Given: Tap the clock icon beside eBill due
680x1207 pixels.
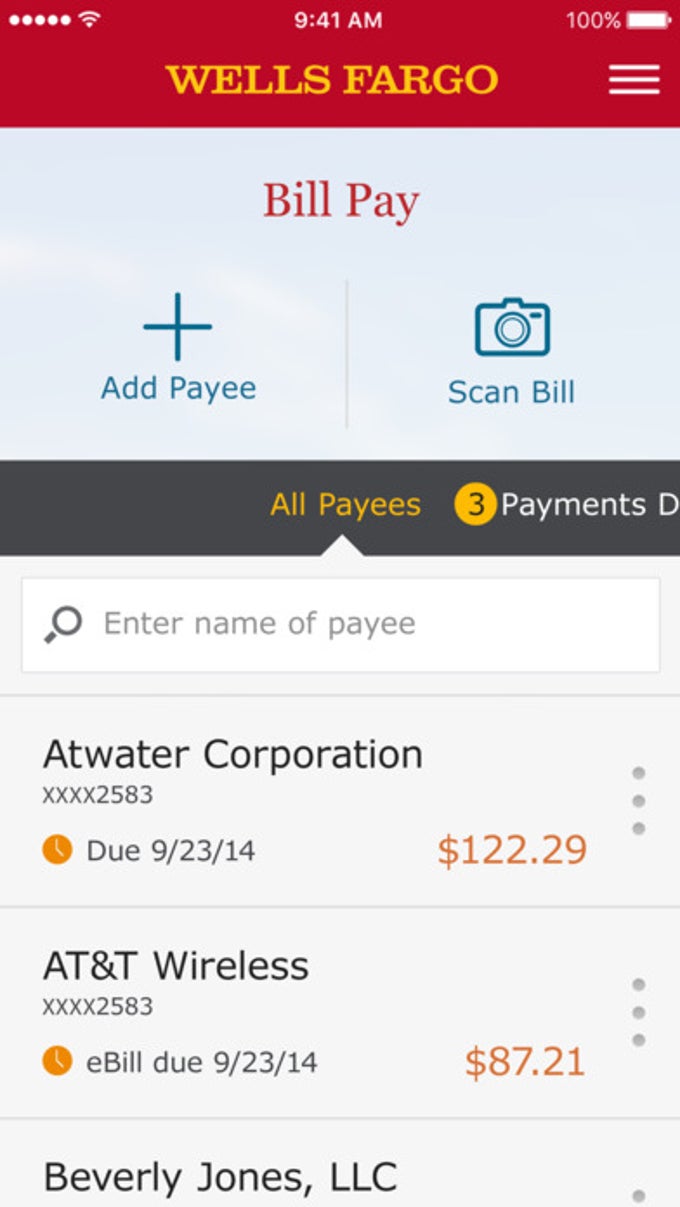Looking at the screenshot, I should click(x=57, y=1061).
